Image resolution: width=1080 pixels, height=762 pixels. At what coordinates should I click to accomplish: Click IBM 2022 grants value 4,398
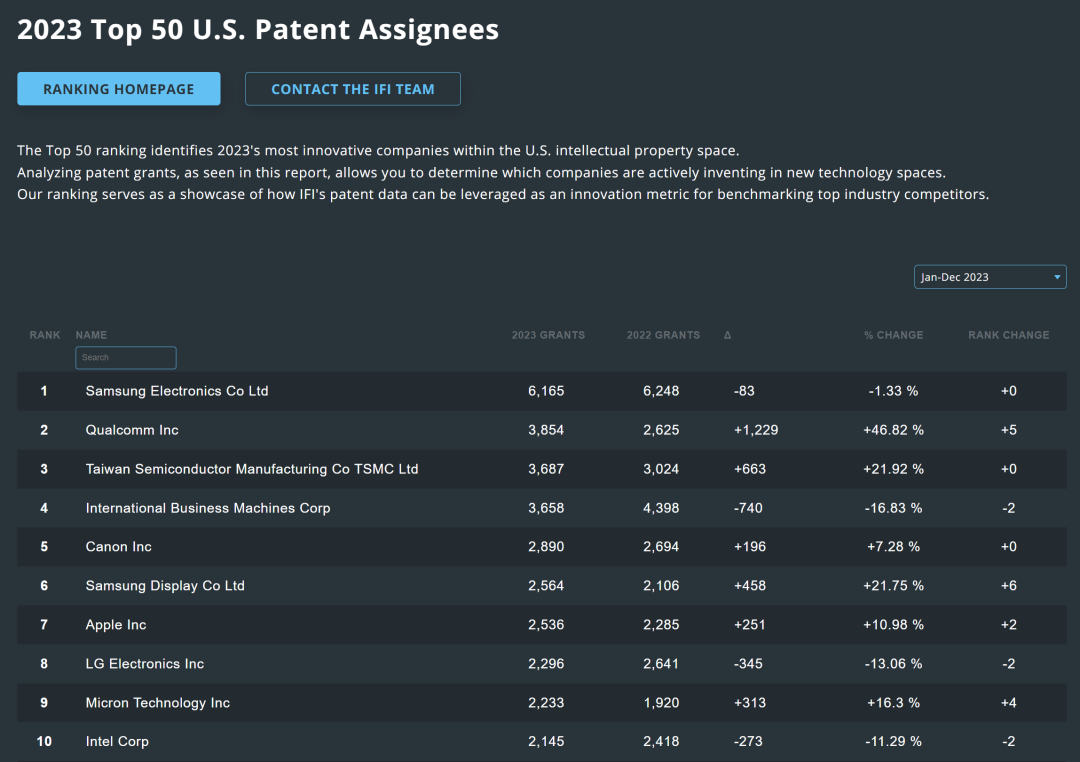(661, 508)
